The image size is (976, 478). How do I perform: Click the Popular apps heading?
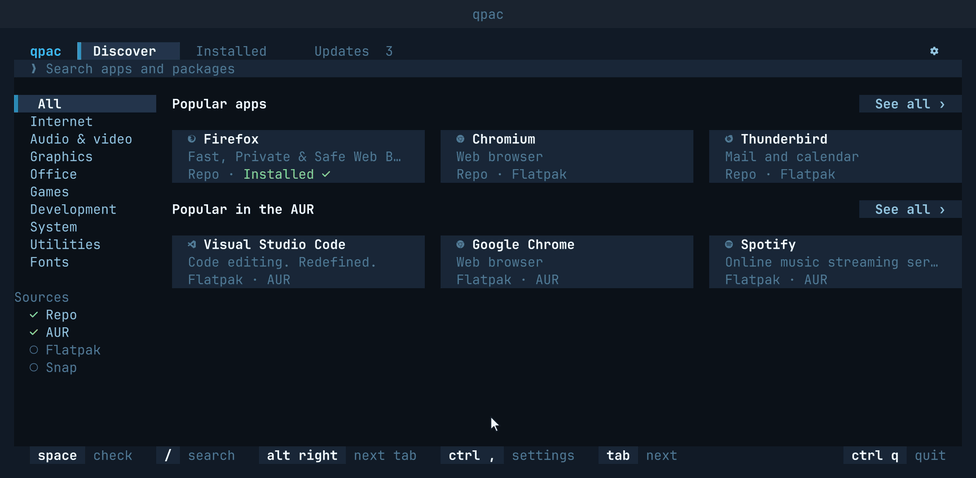coord(219,104)
